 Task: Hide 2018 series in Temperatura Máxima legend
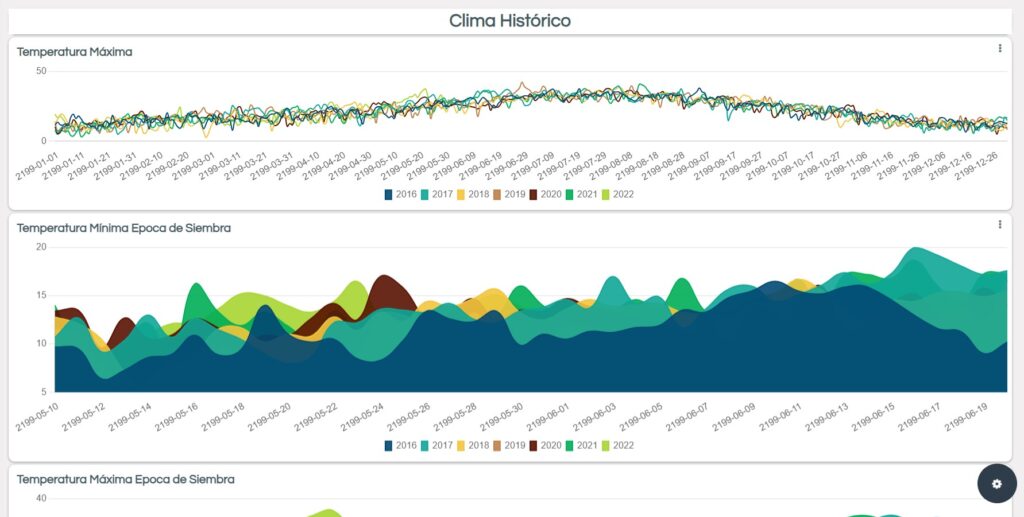(x=473, y=194)
